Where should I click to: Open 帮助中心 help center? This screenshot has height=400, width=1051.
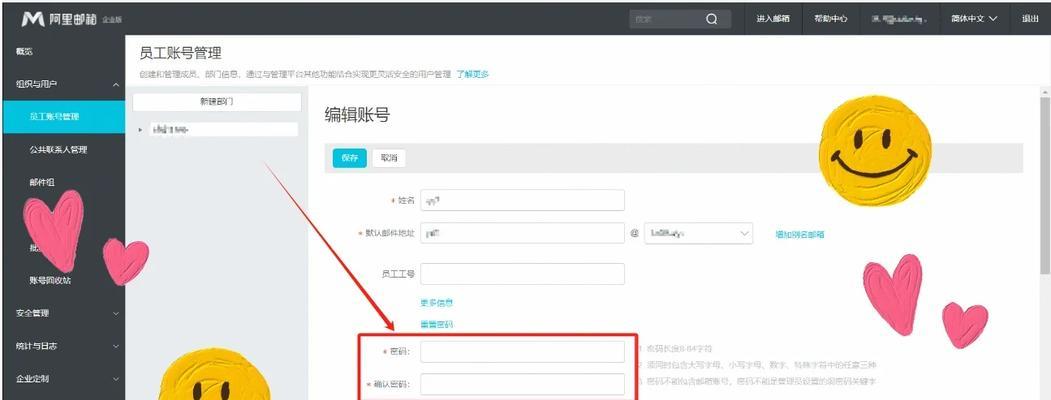point(830,19)
